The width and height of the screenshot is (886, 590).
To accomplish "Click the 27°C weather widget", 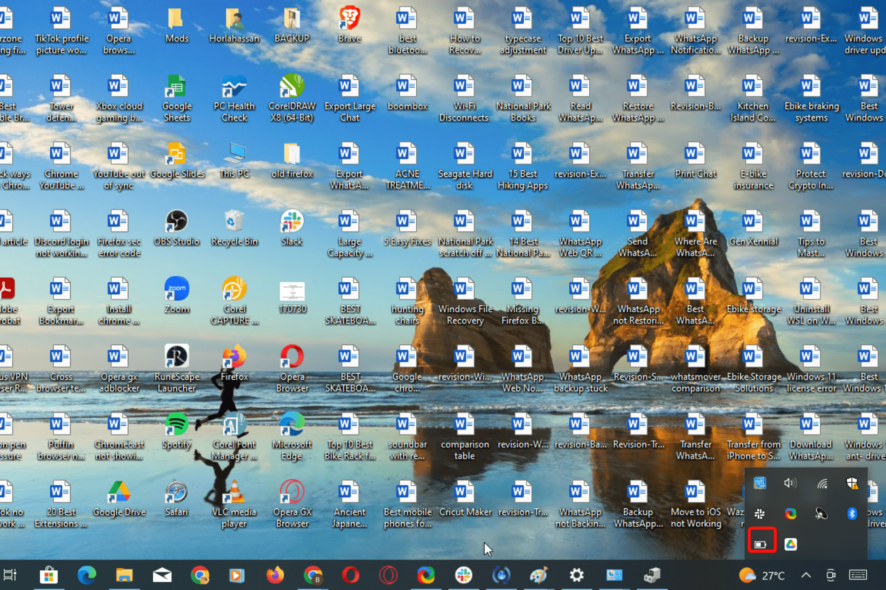I will tap(762, 575).
